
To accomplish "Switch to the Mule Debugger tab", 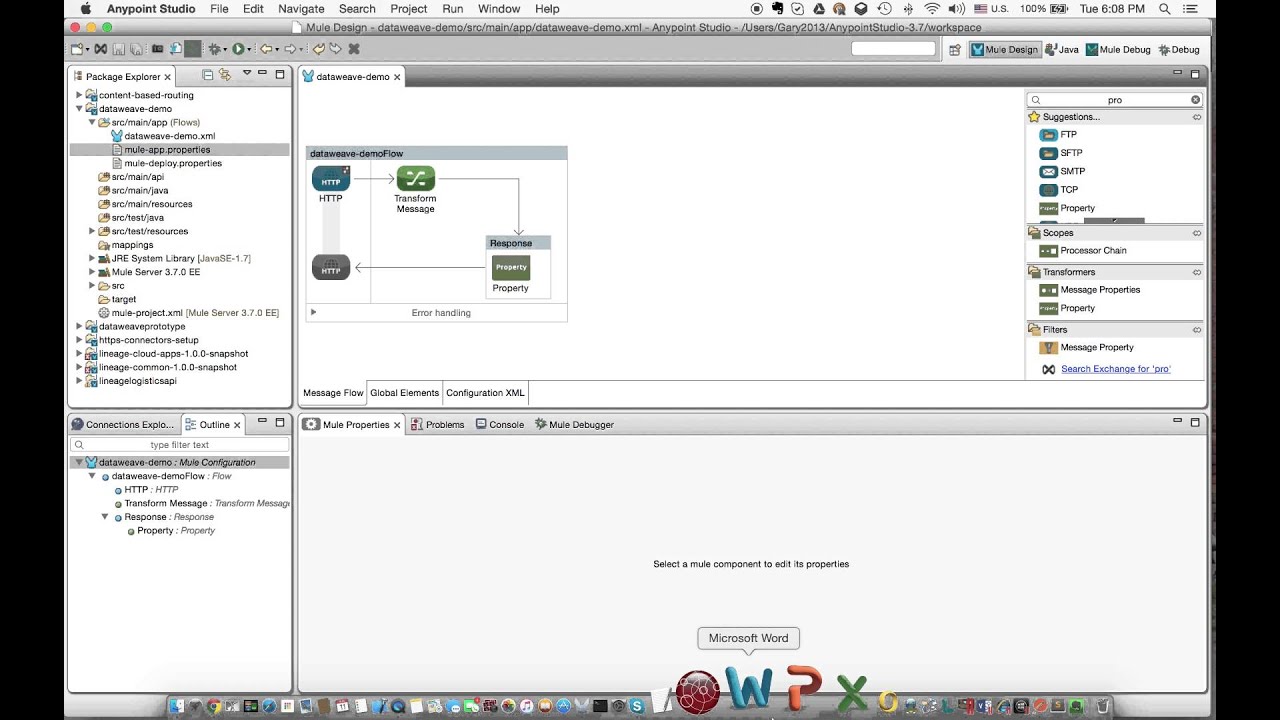I will 575,425.
